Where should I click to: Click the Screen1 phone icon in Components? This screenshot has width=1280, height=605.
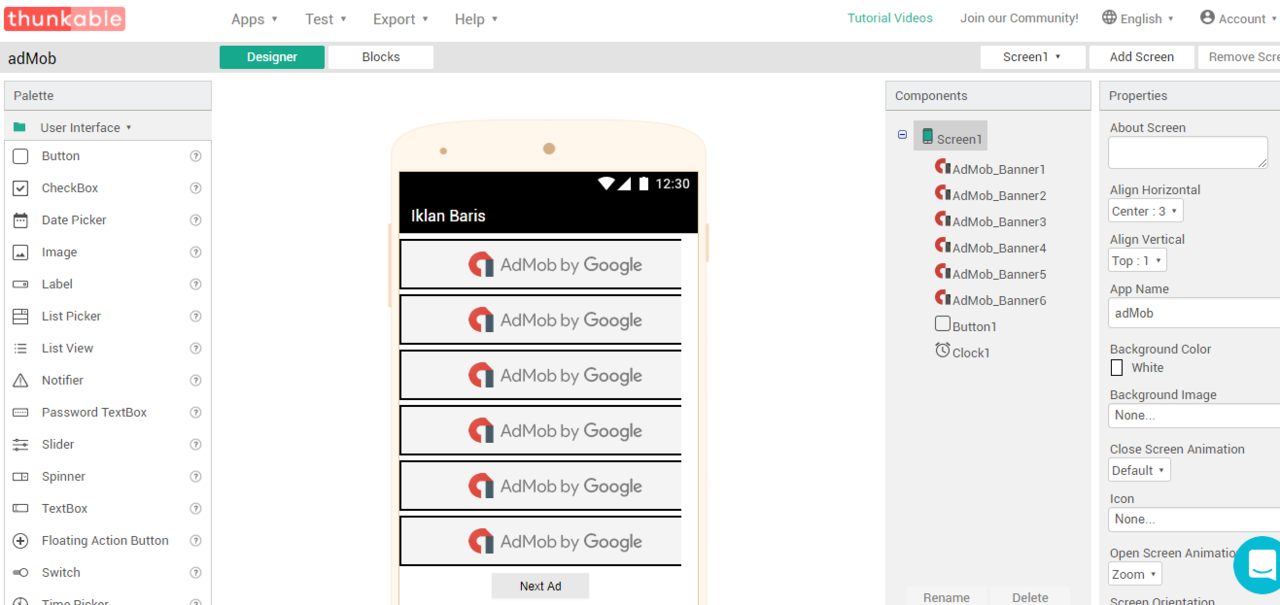(927, 137)
